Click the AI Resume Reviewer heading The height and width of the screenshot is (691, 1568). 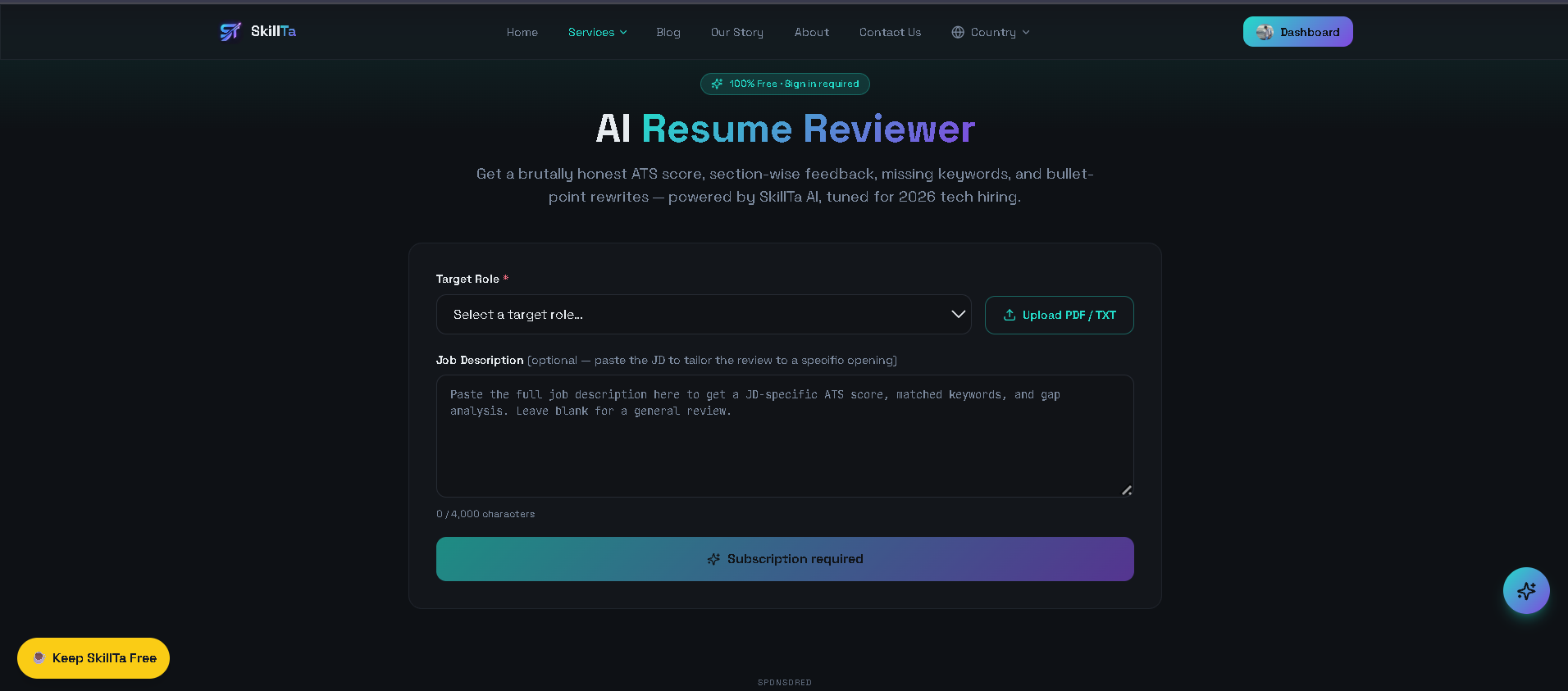[785, 129]
